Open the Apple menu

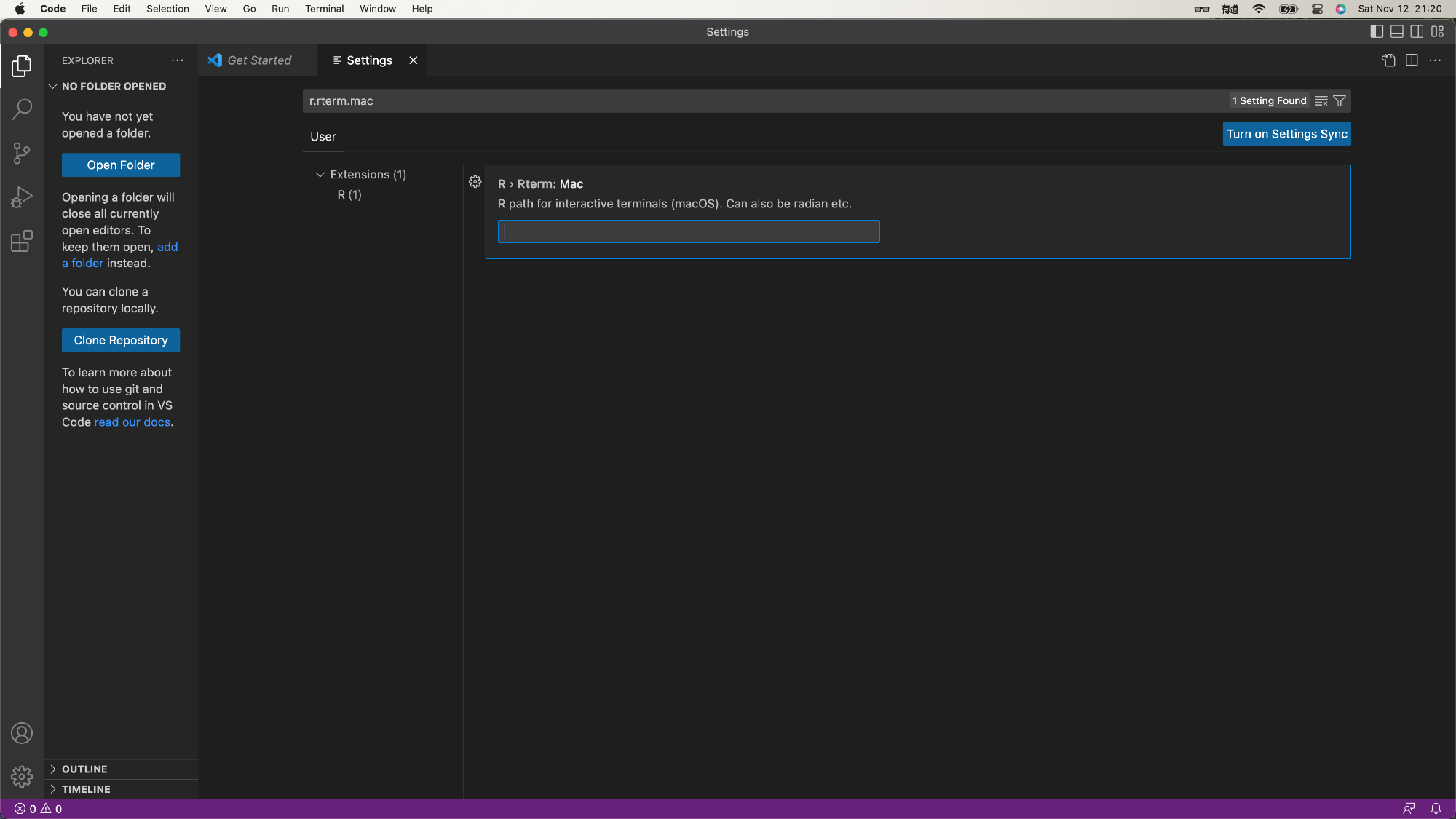(20, 9)
